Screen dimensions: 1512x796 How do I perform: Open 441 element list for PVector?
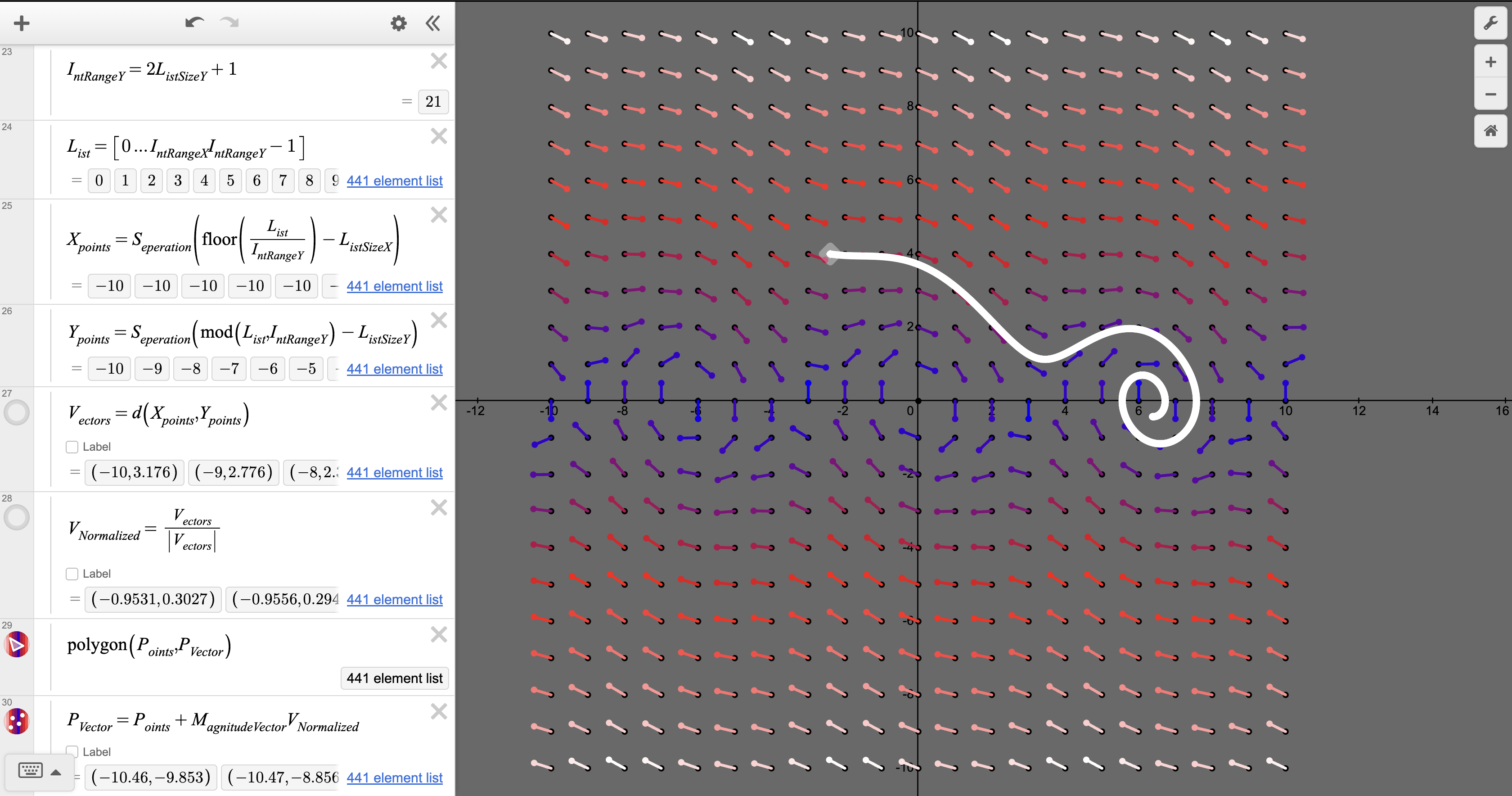[x=395, y=777]
